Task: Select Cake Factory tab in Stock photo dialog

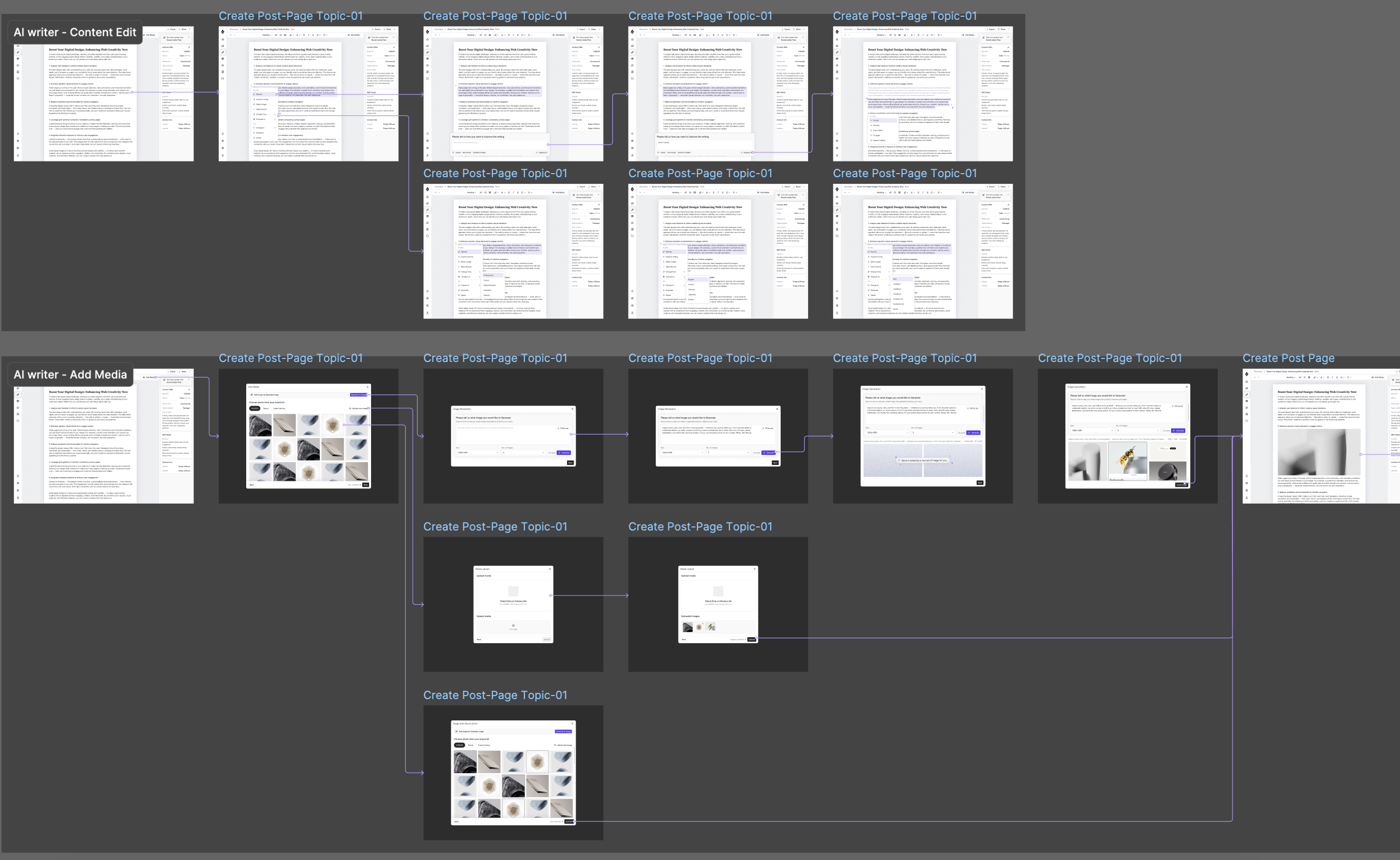Action: (484, 745)
